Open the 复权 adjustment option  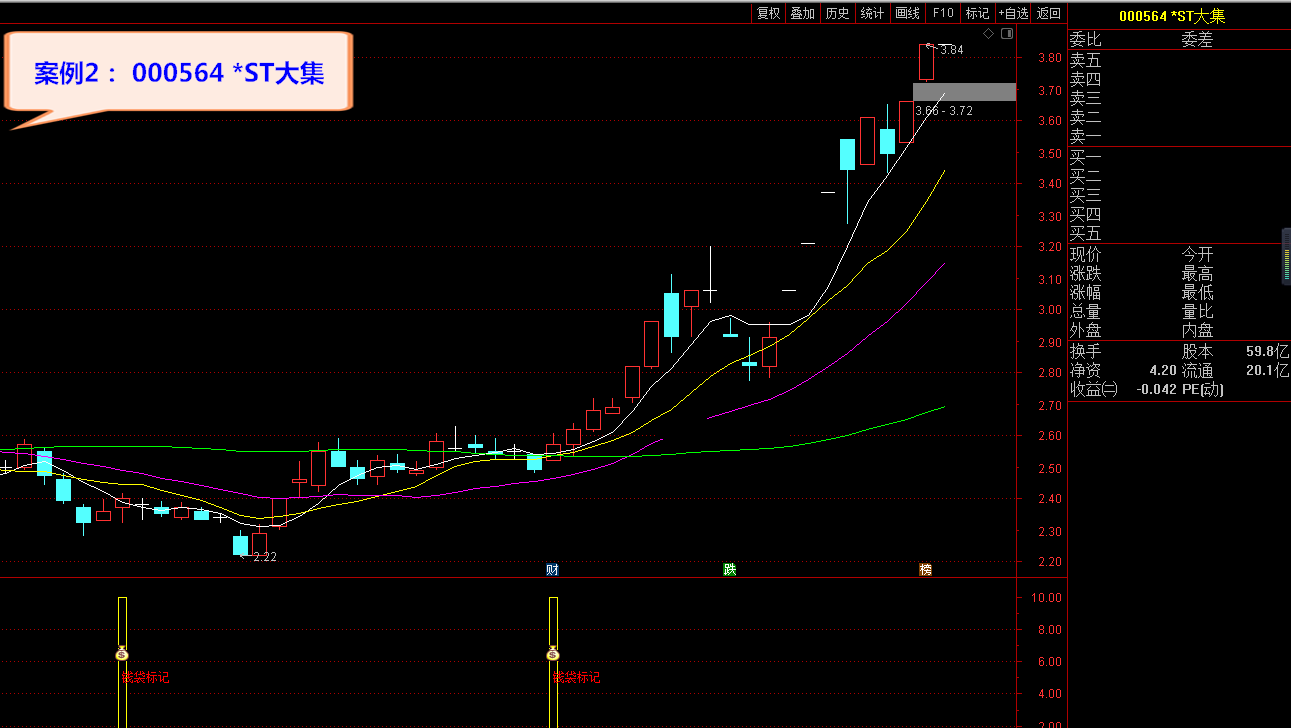[768, 13]
